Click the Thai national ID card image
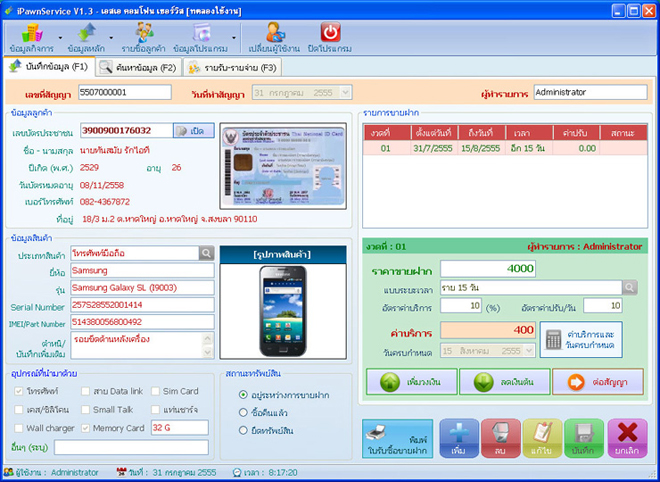 tap(283, 166)
